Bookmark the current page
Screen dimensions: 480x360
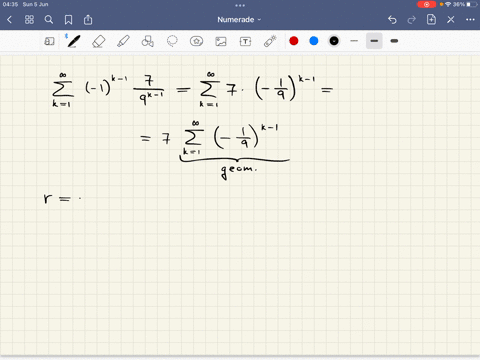[68, 20]
